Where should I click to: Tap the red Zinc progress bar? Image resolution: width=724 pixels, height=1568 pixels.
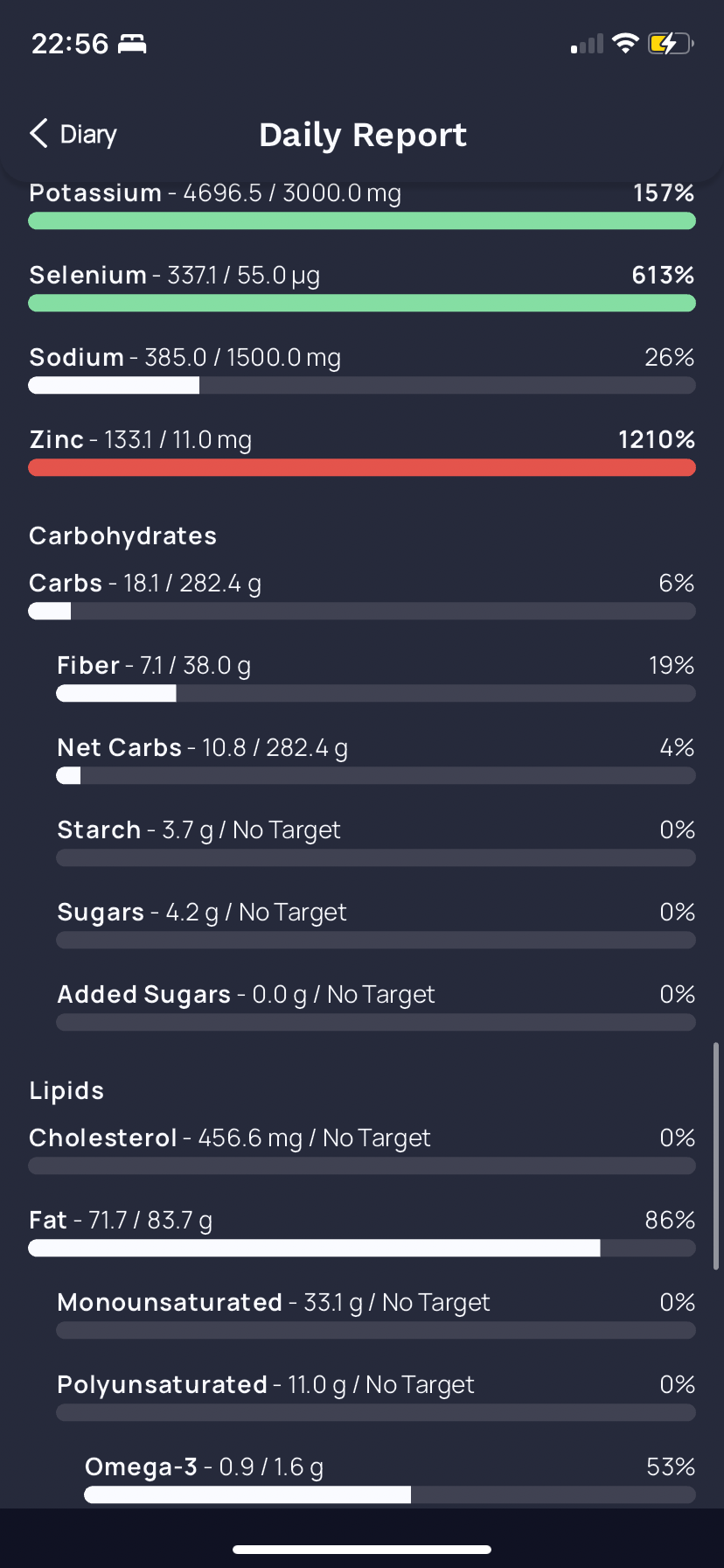362,467
